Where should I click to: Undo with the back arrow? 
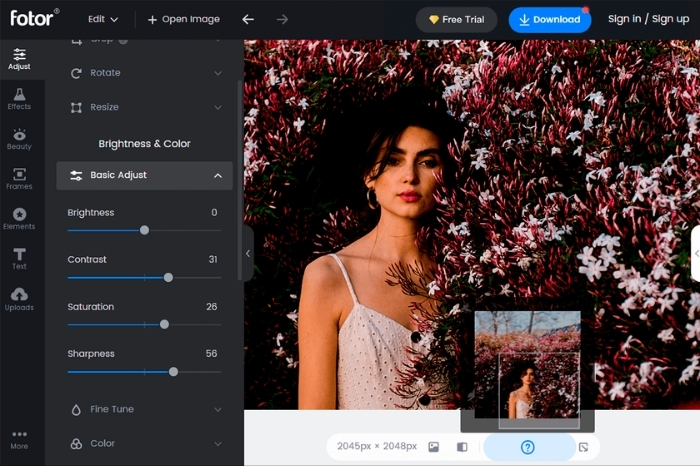coord(248,19)
